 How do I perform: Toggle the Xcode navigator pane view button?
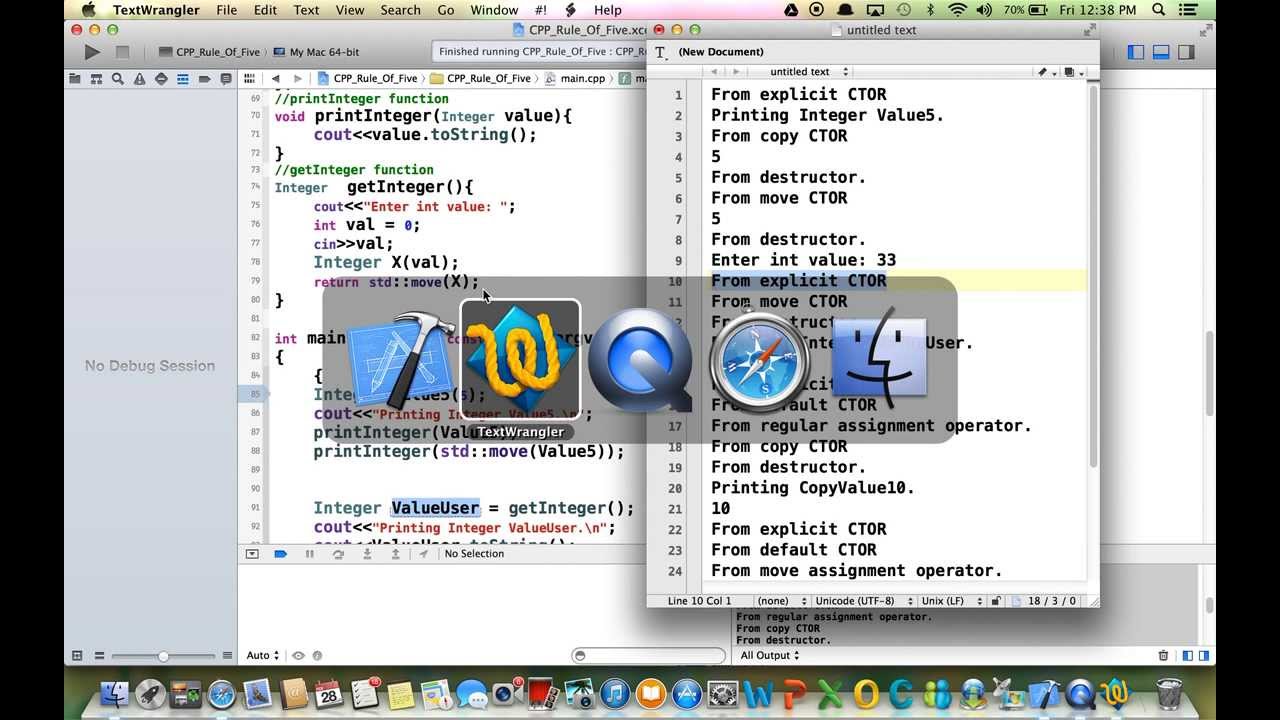1136,52
